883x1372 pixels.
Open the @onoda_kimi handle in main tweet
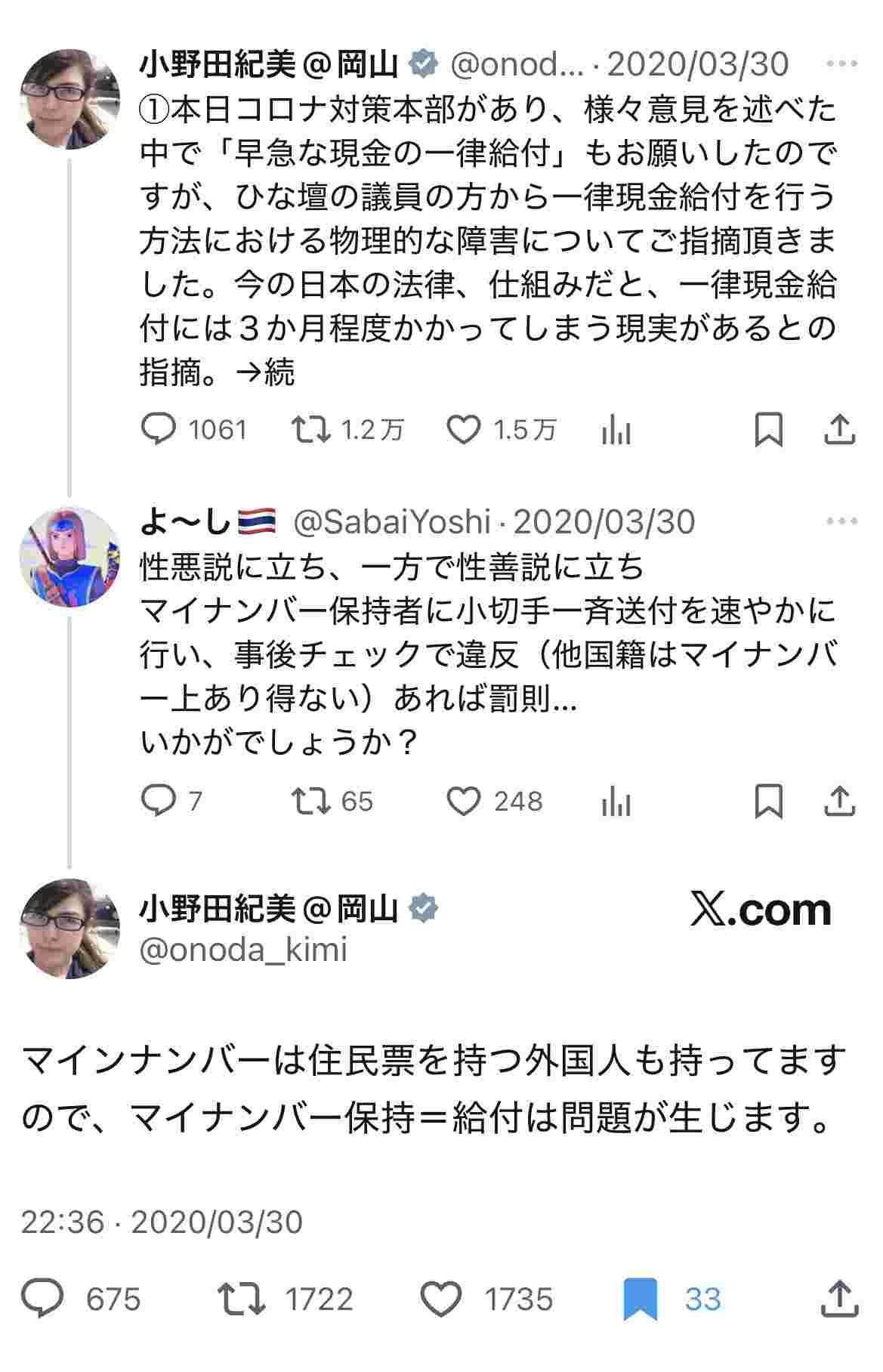(x=243, y=949)
